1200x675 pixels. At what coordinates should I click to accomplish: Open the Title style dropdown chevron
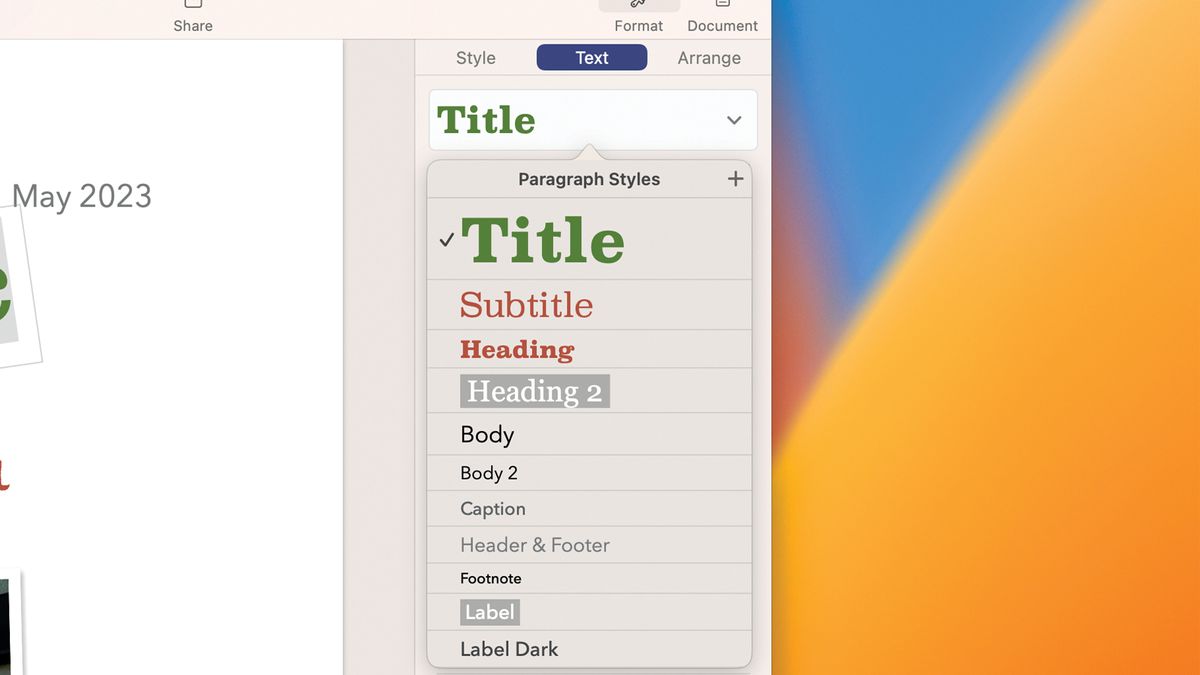734,119
